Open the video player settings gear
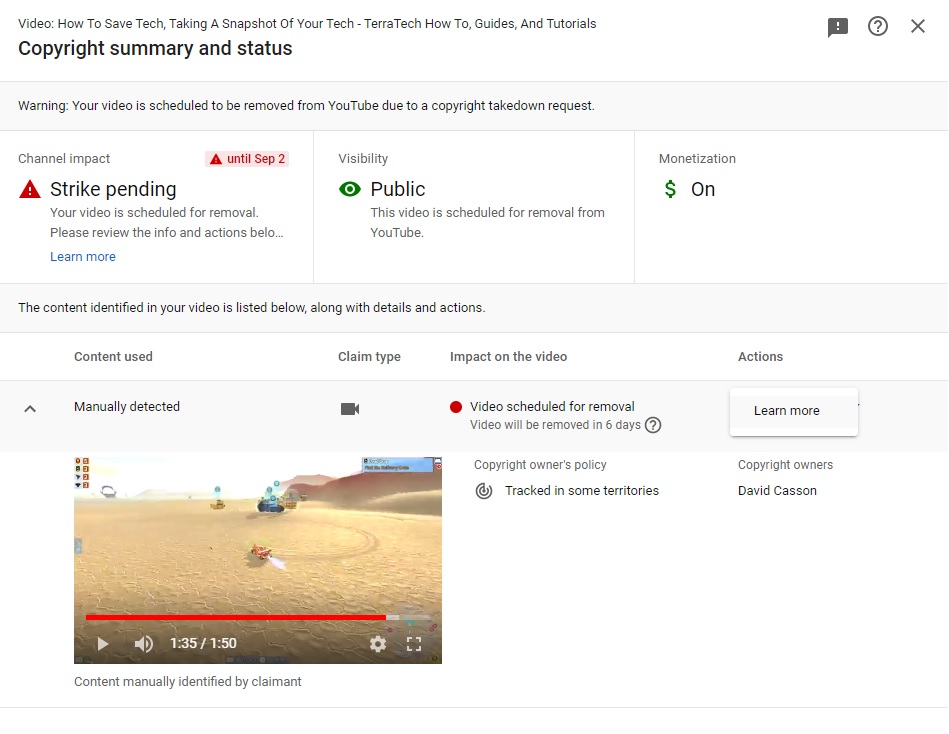 378,643
